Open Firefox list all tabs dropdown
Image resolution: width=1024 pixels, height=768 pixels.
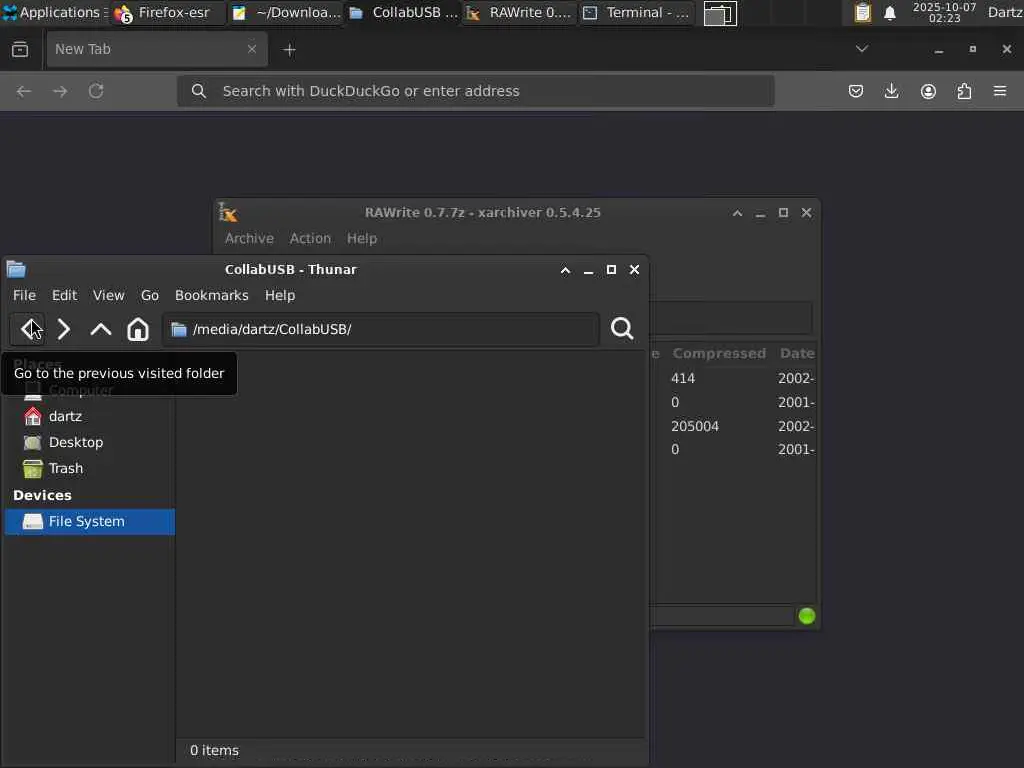(861, 49)
